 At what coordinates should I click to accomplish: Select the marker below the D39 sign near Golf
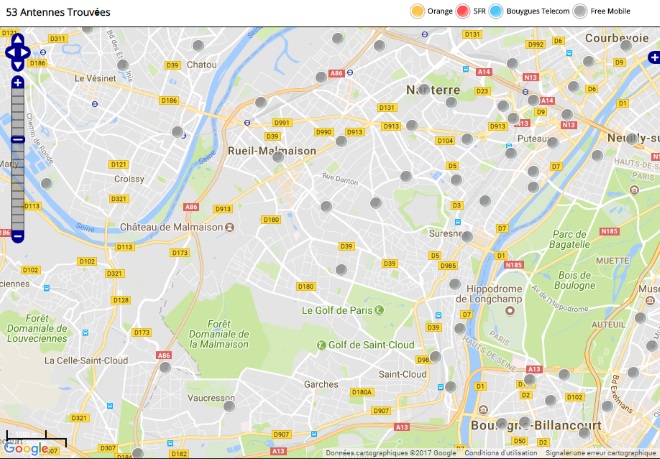pyautogui.click(x=341, y=270)
